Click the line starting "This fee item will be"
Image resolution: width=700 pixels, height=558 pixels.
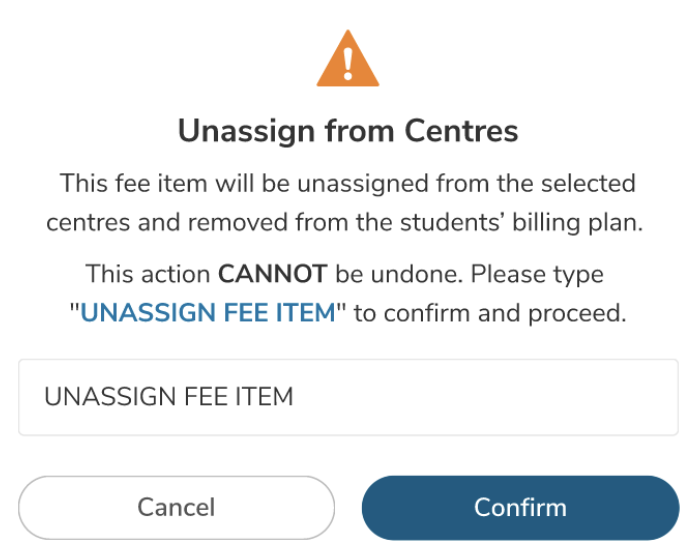pos(348,184)
